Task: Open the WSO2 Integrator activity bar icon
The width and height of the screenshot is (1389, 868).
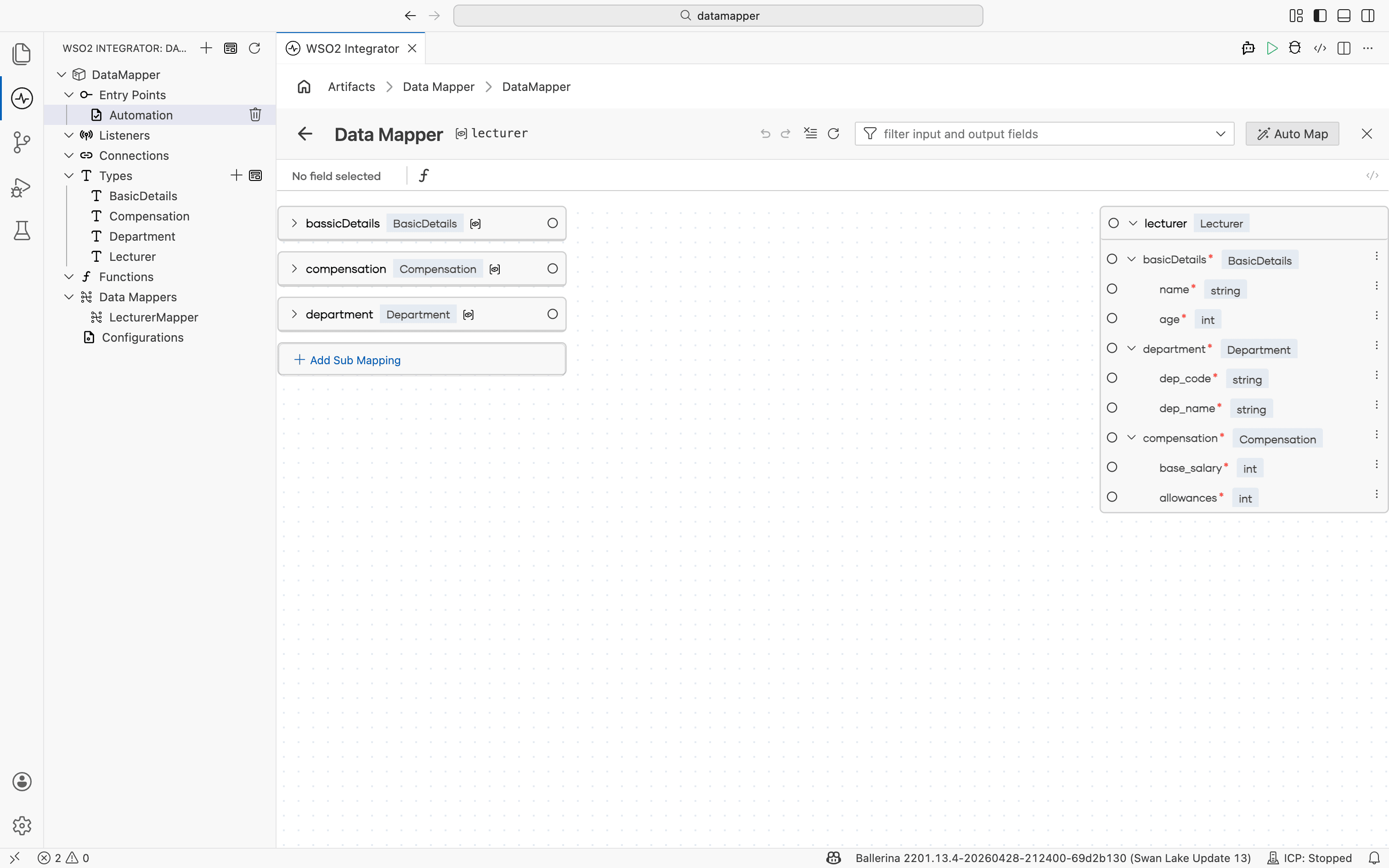Action: tap(22, 98)
